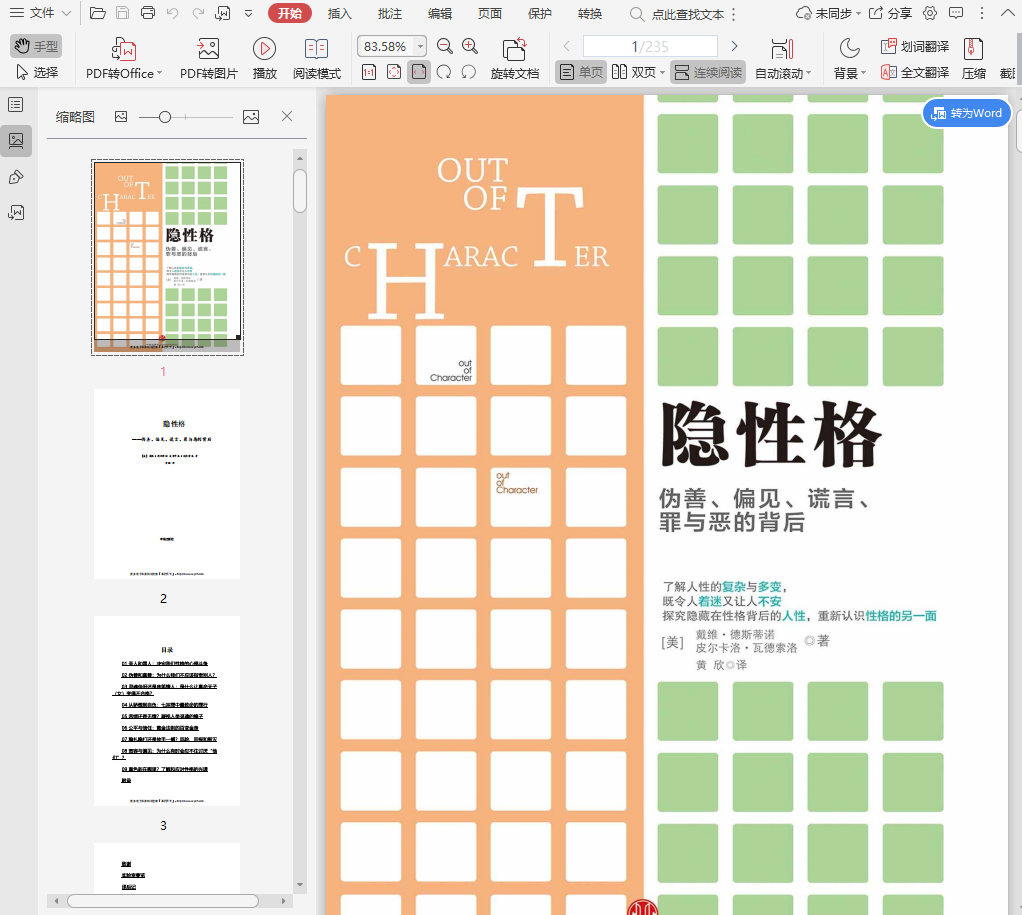Activate the 手型 hand tool
Image resolution: width=1022 pixels, height=915 pixels.
coord(36,46)
